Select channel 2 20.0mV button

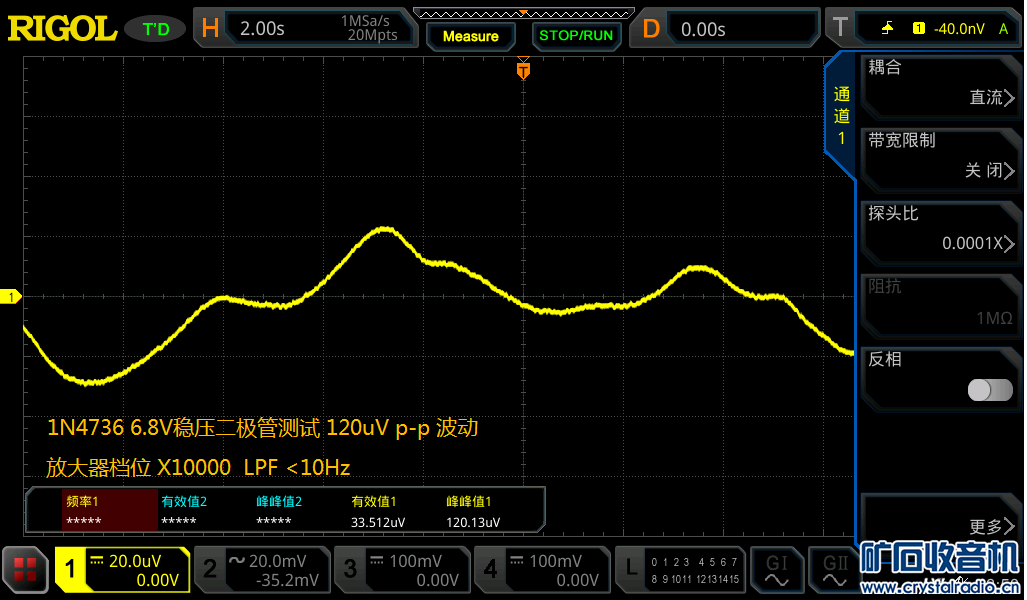tap(263, 570)
